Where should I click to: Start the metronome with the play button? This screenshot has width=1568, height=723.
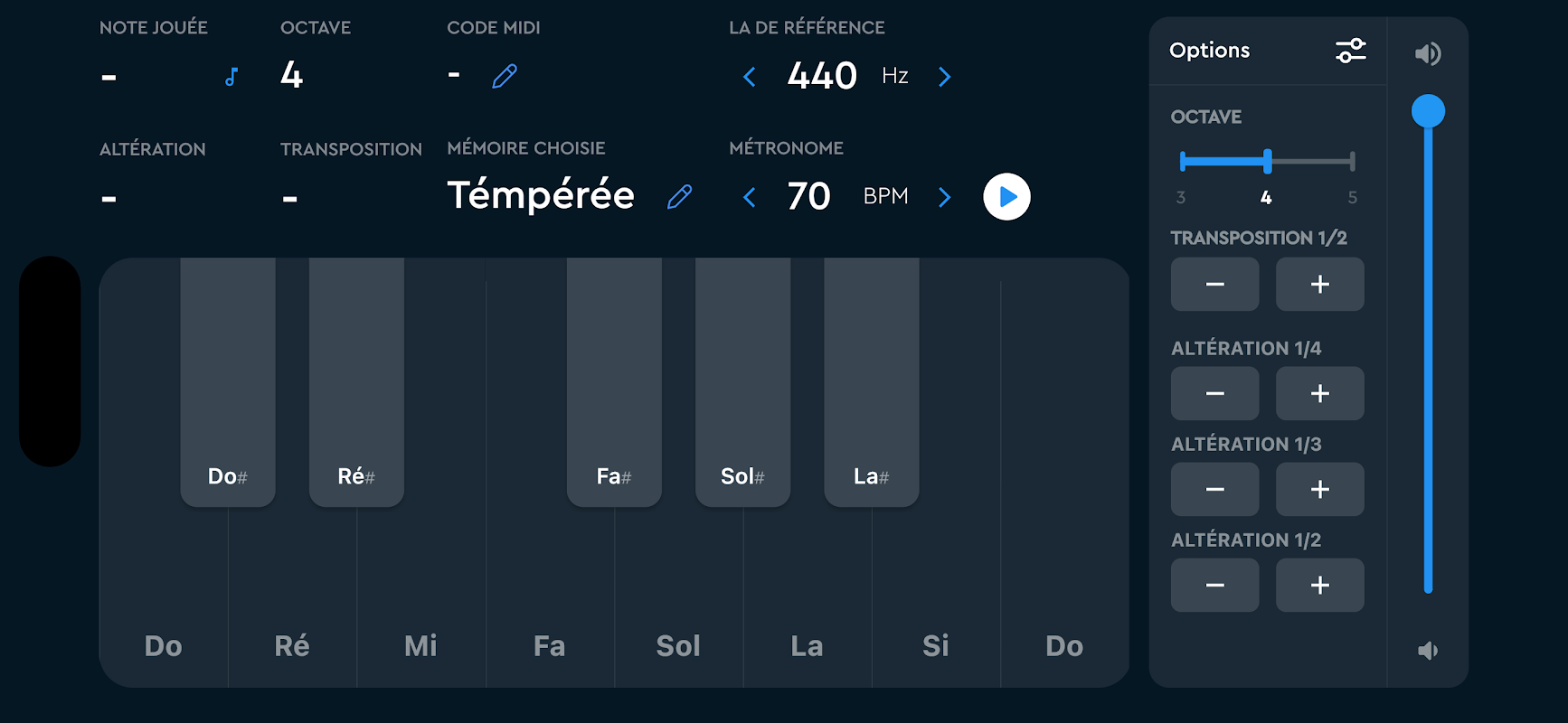pyautogui.click(x=1006, y=197)
